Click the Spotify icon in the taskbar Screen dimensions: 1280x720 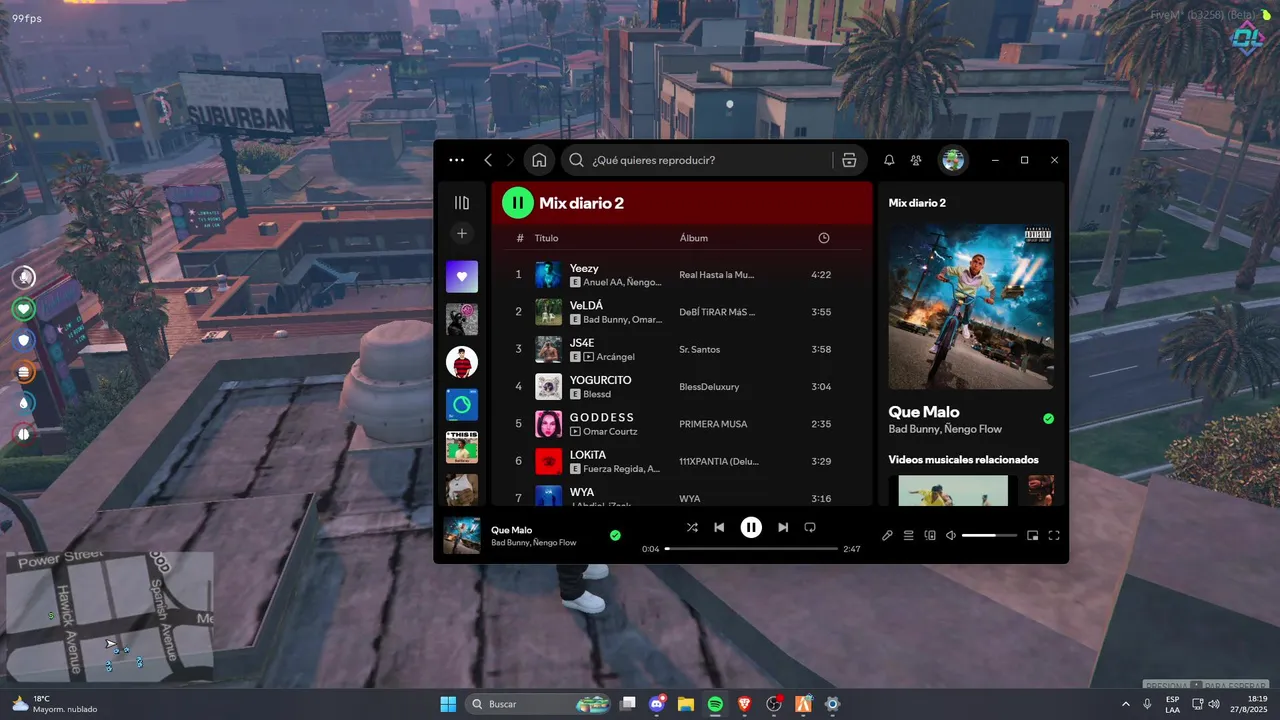click(715, 704)
